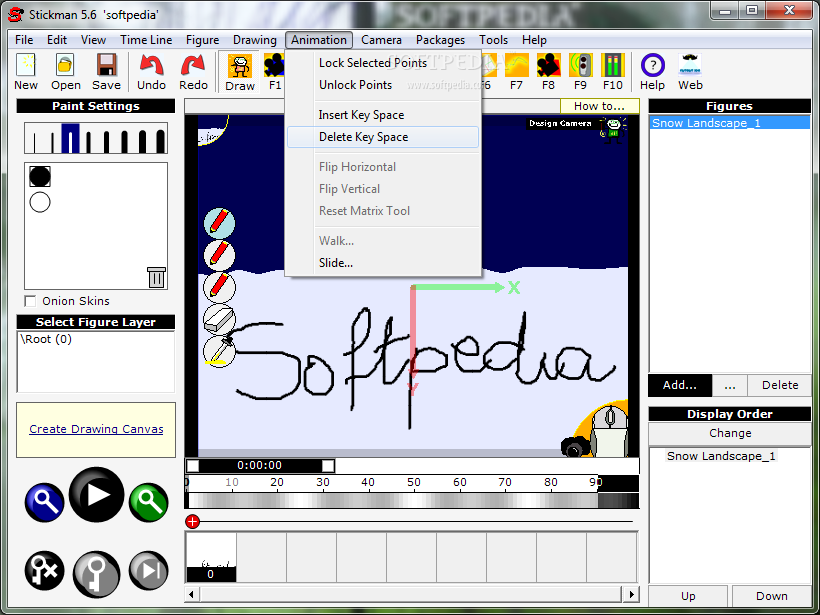Click the Change display order button
This screenshot has height=615, width=820.
pyautogui.click(x=730, y=433)
